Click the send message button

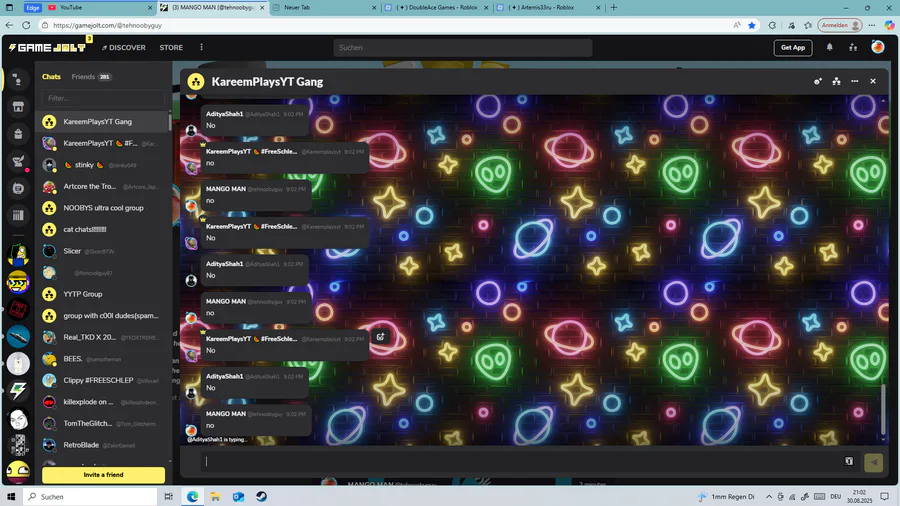[x=874, y=462]
